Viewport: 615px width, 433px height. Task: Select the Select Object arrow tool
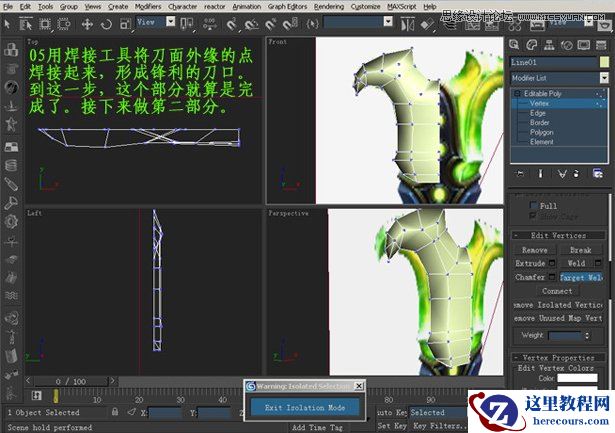click(x=7, y=24)
